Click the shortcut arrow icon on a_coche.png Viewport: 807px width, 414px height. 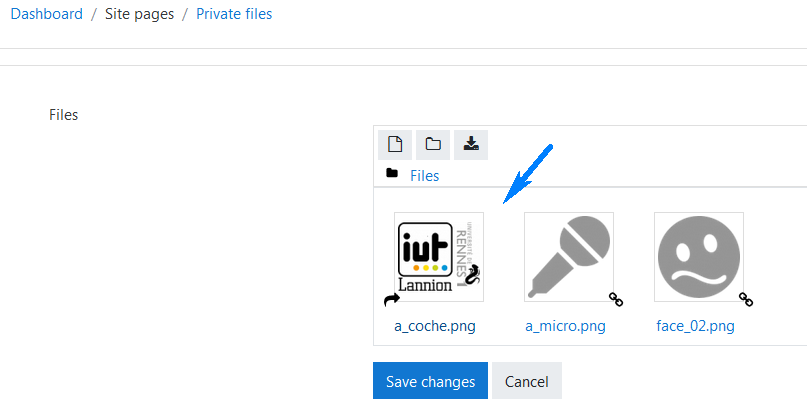392,299
